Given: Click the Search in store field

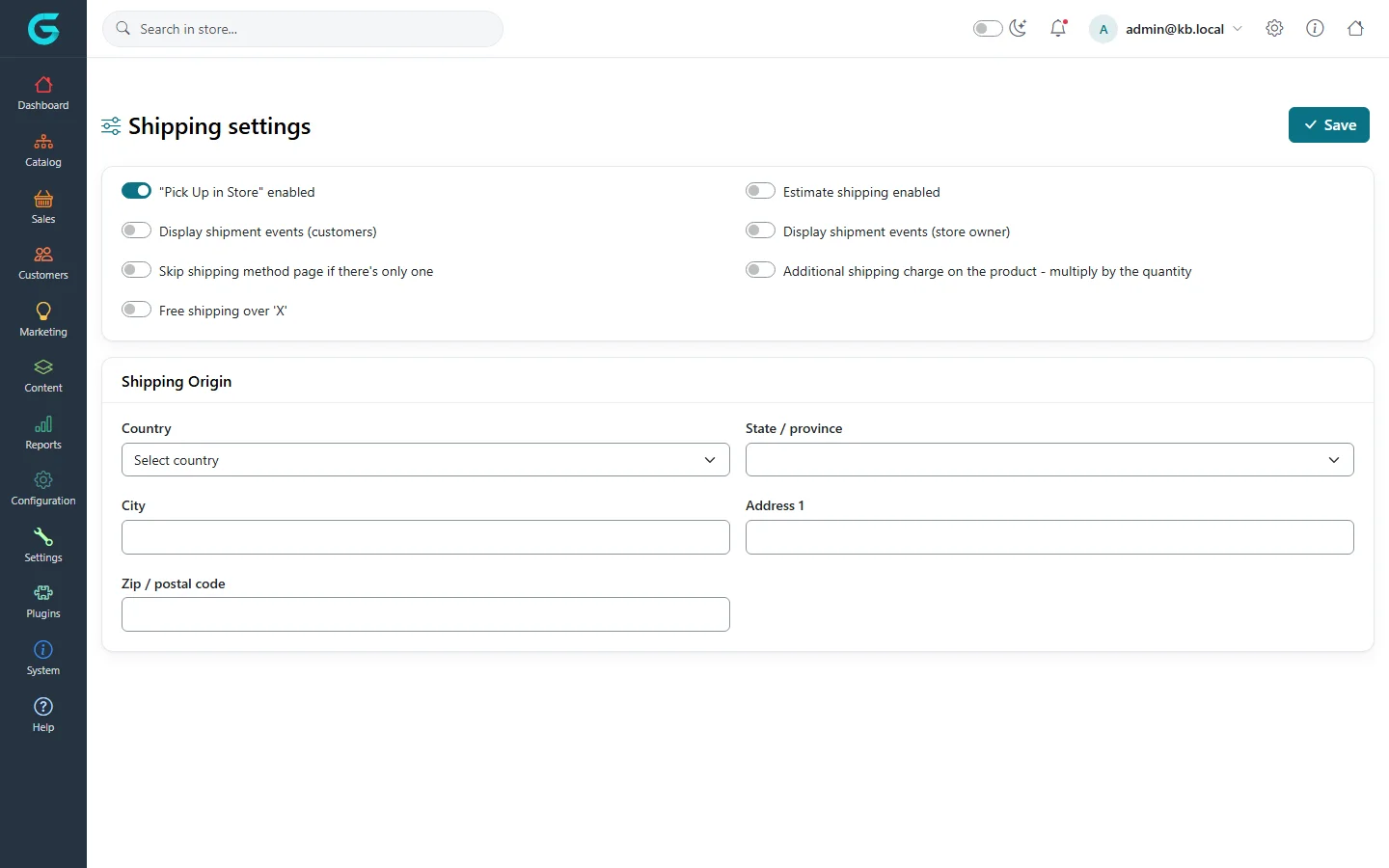Looking at the screenshot, I should (303, 29).
